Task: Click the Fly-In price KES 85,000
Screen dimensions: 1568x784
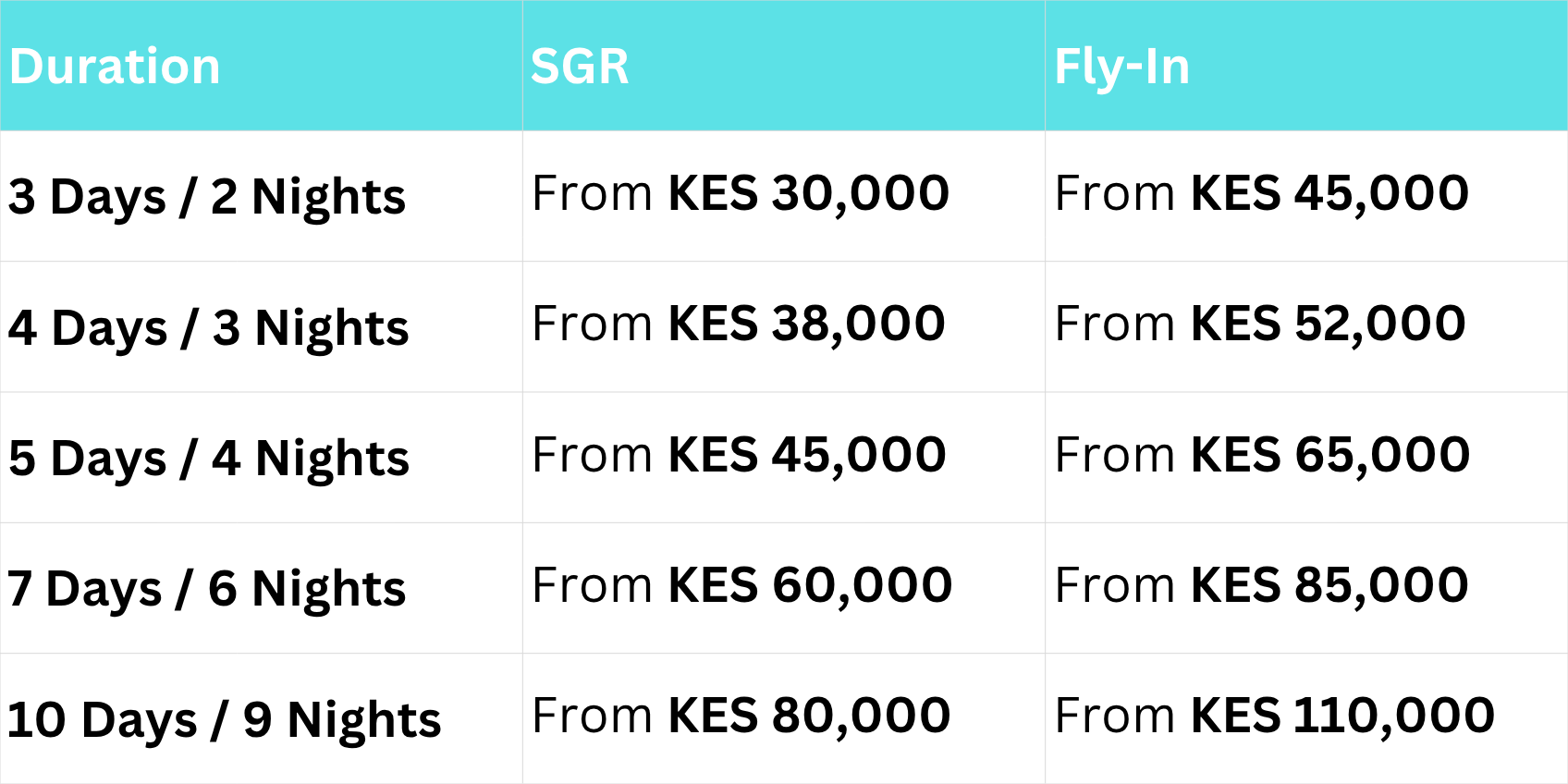Action: click(x=1329, y=585)
